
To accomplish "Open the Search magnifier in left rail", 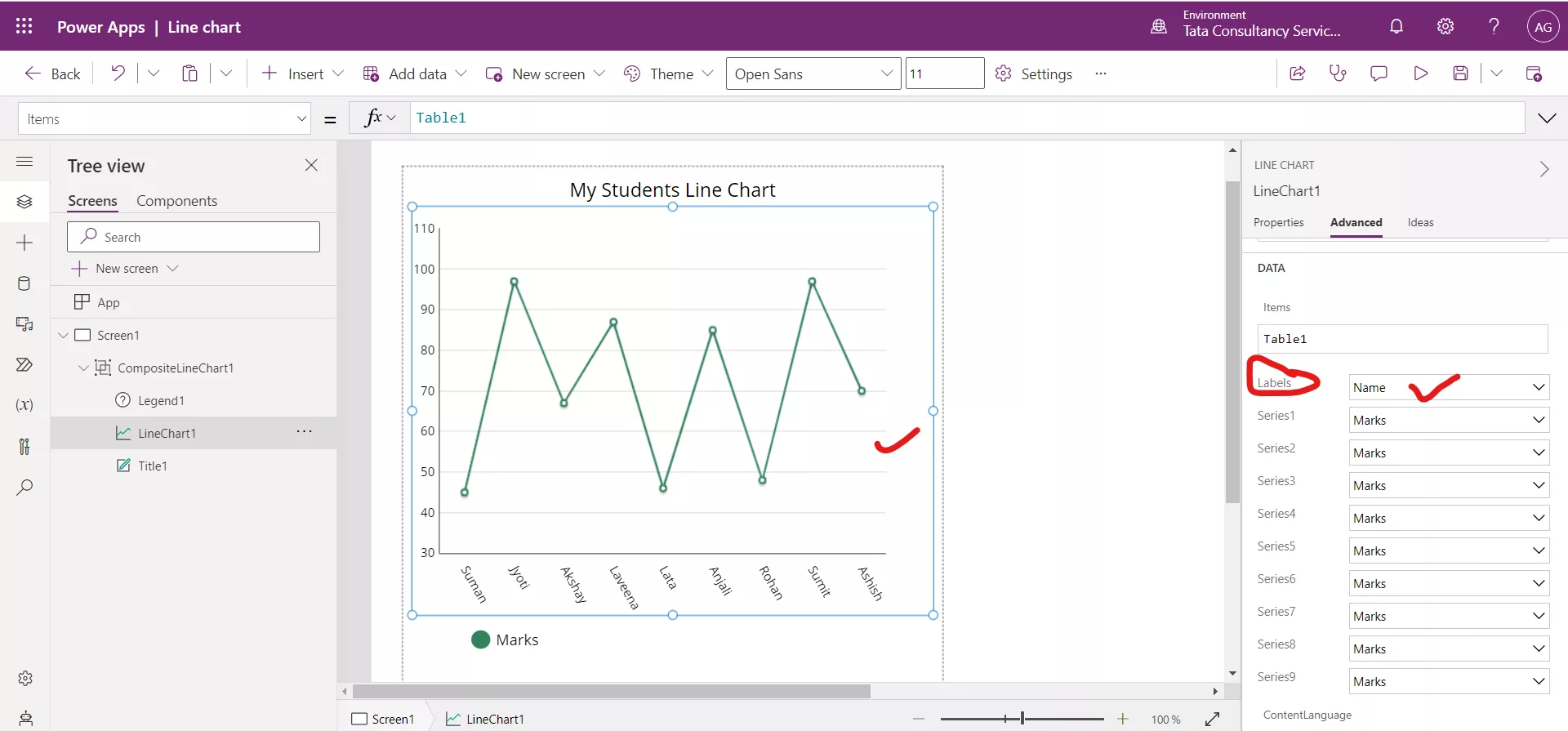I will click(x=24, y=488).
